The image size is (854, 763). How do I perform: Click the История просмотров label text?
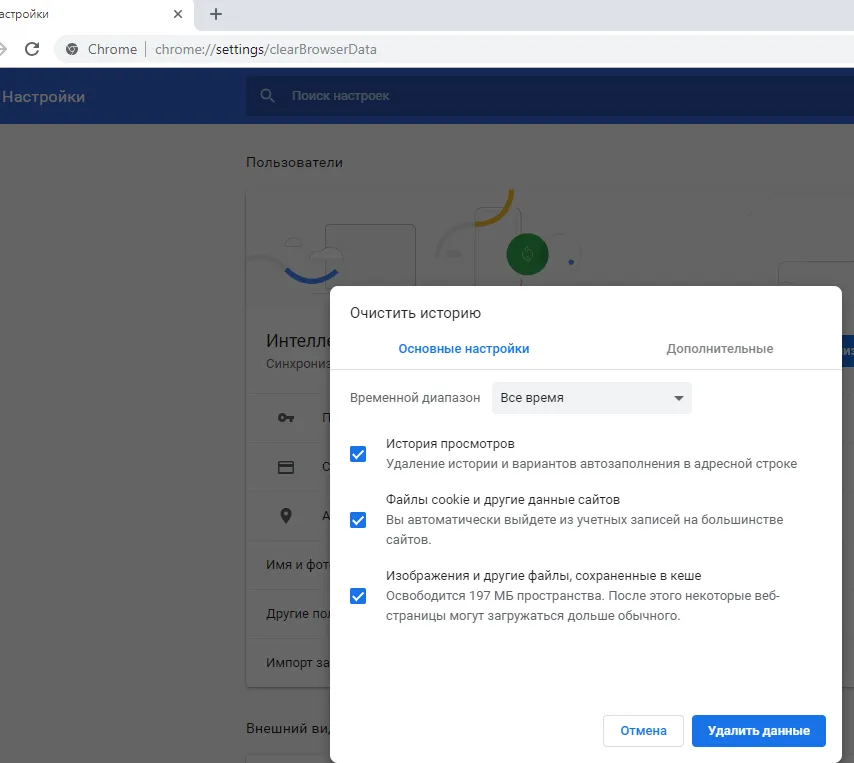450,443
